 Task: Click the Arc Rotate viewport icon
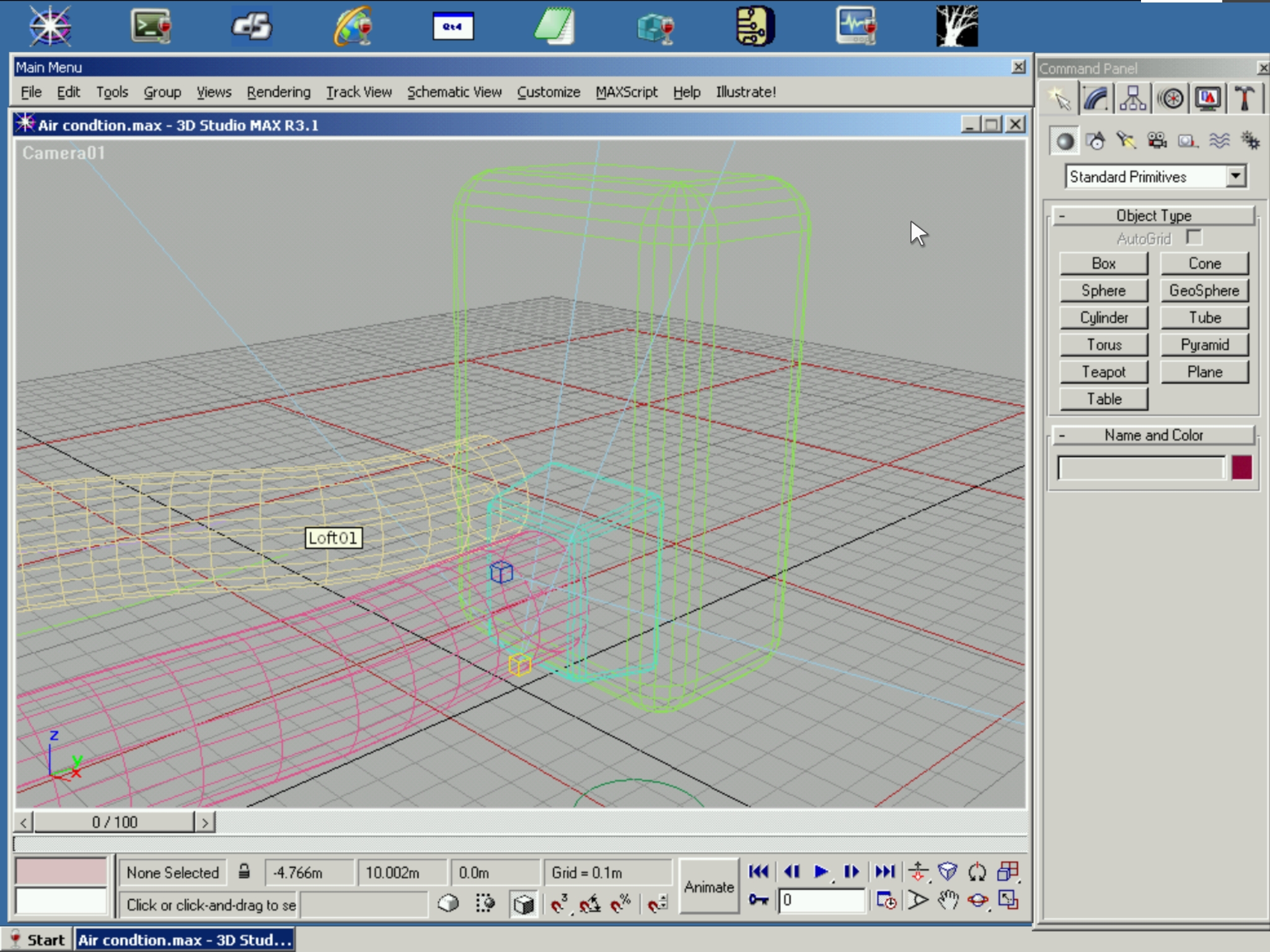tap(978, 900)
